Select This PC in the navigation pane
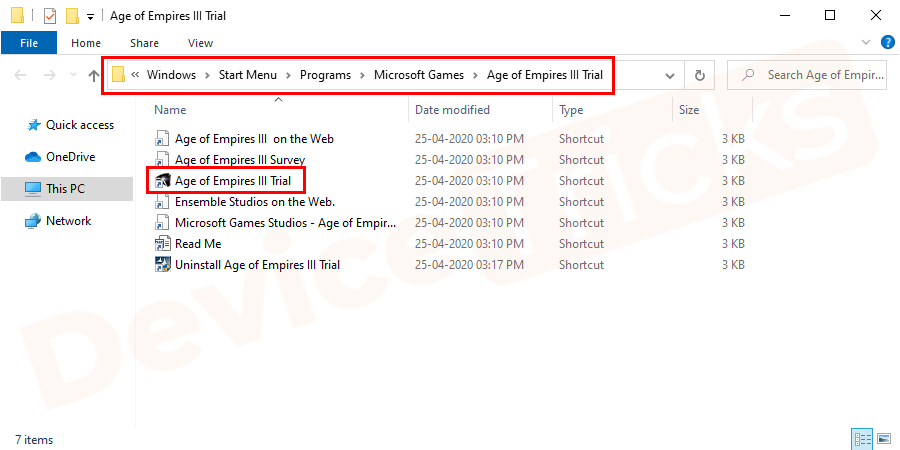 (x=65, y=189)
